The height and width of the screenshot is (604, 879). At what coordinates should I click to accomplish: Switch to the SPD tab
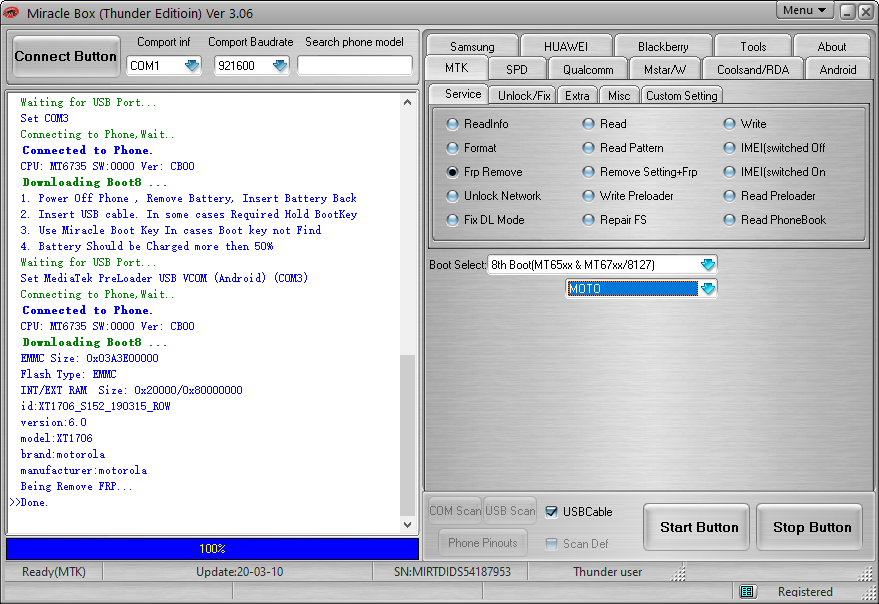[x=517, y=70]
